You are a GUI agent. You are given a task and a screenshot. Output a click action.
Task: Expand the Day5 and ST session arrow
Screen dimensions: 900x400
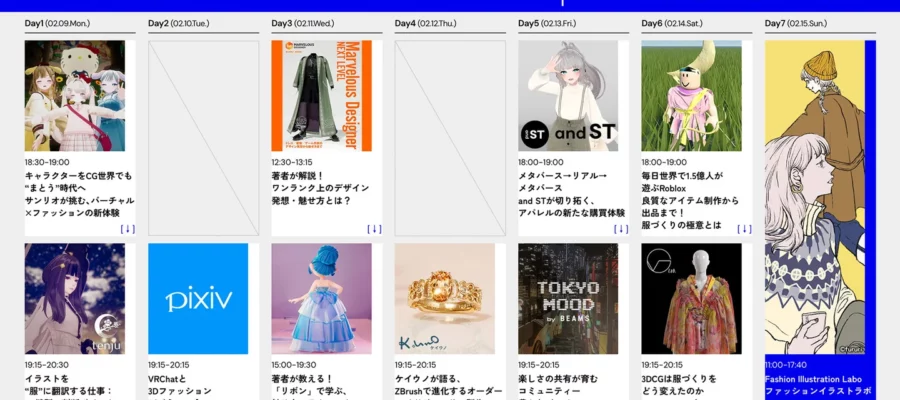(x=621, y=229)
